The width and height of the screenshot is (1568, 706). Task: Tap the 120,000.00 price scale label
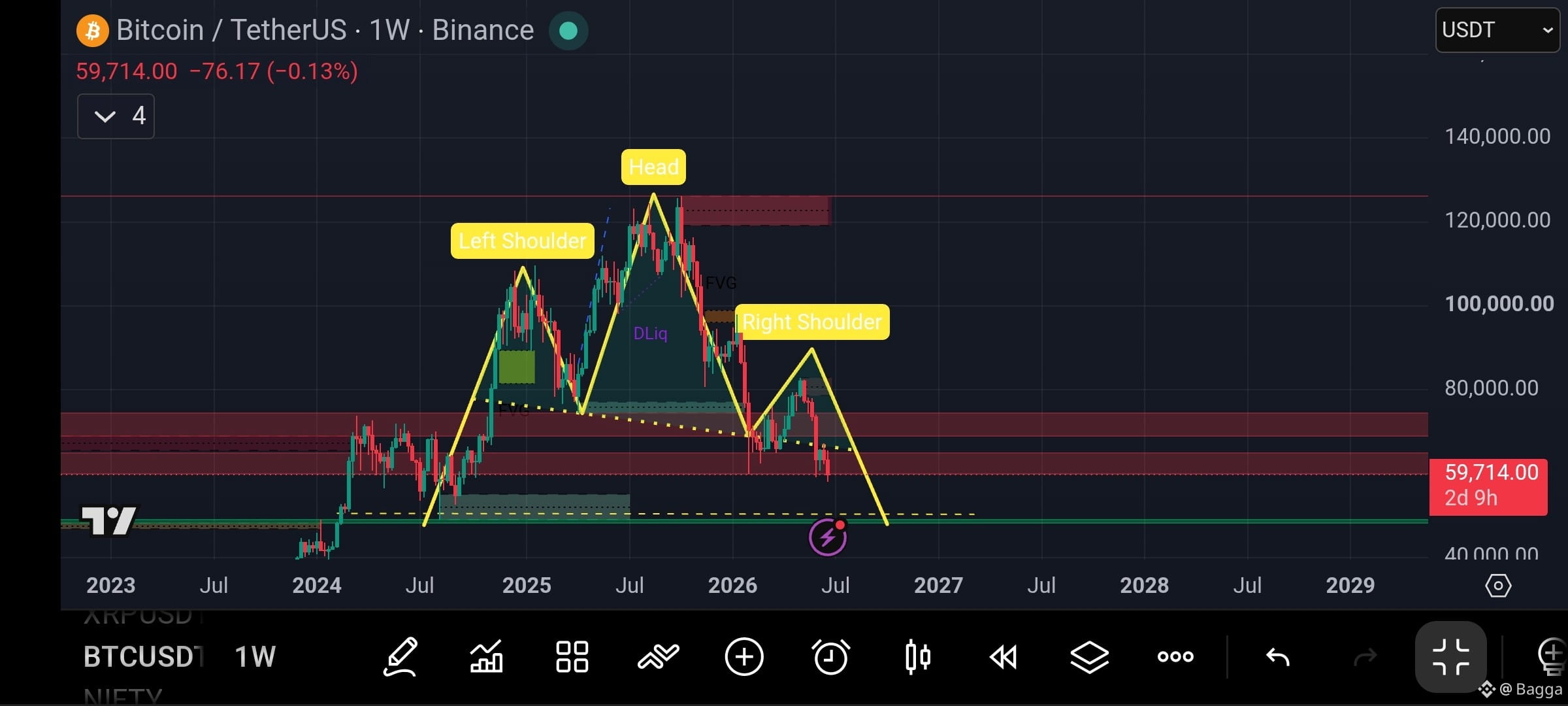coord(1497,220)
